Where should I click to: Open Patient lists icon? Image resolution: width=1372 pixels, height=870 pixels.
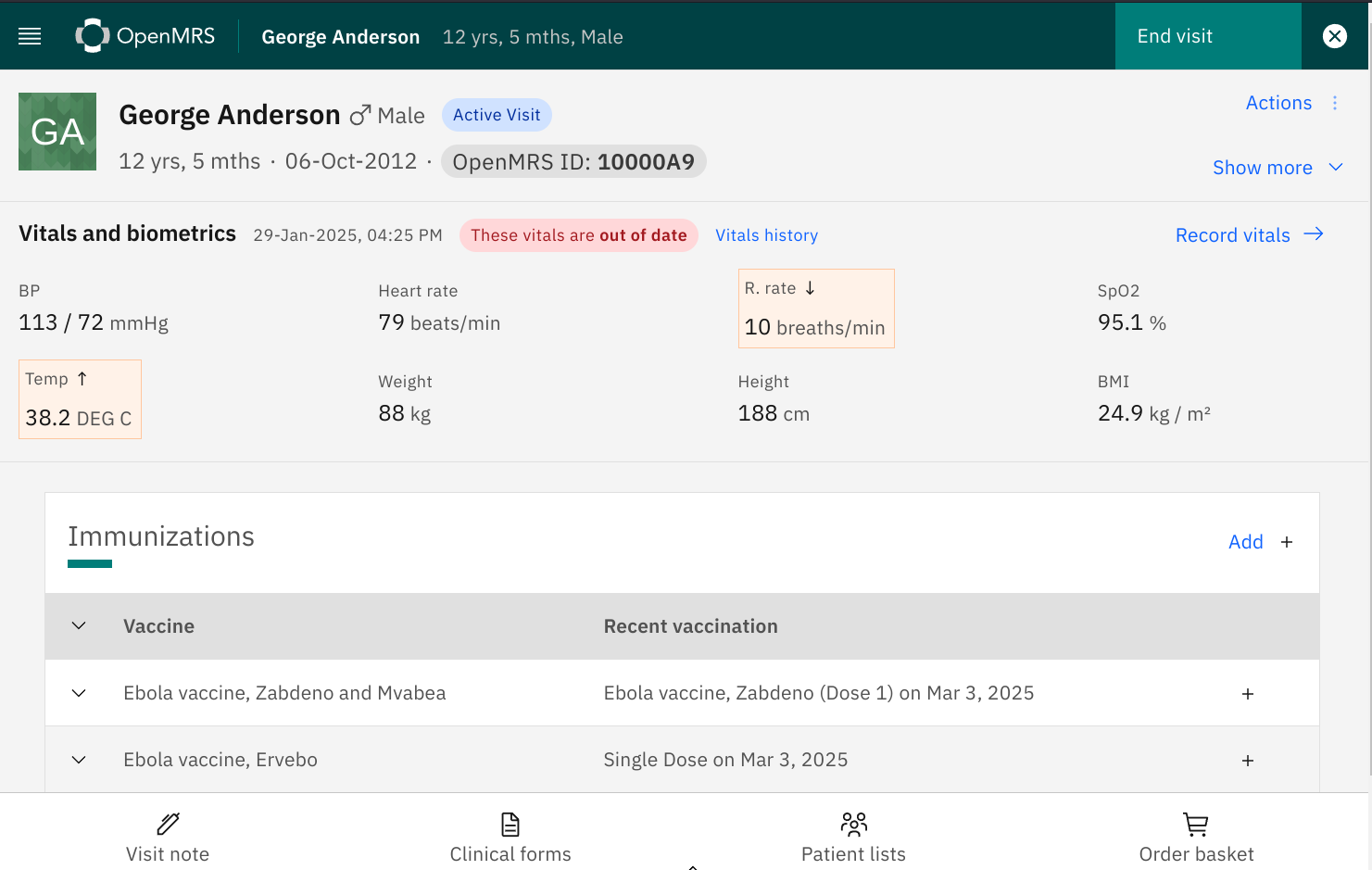click(853, 824)
